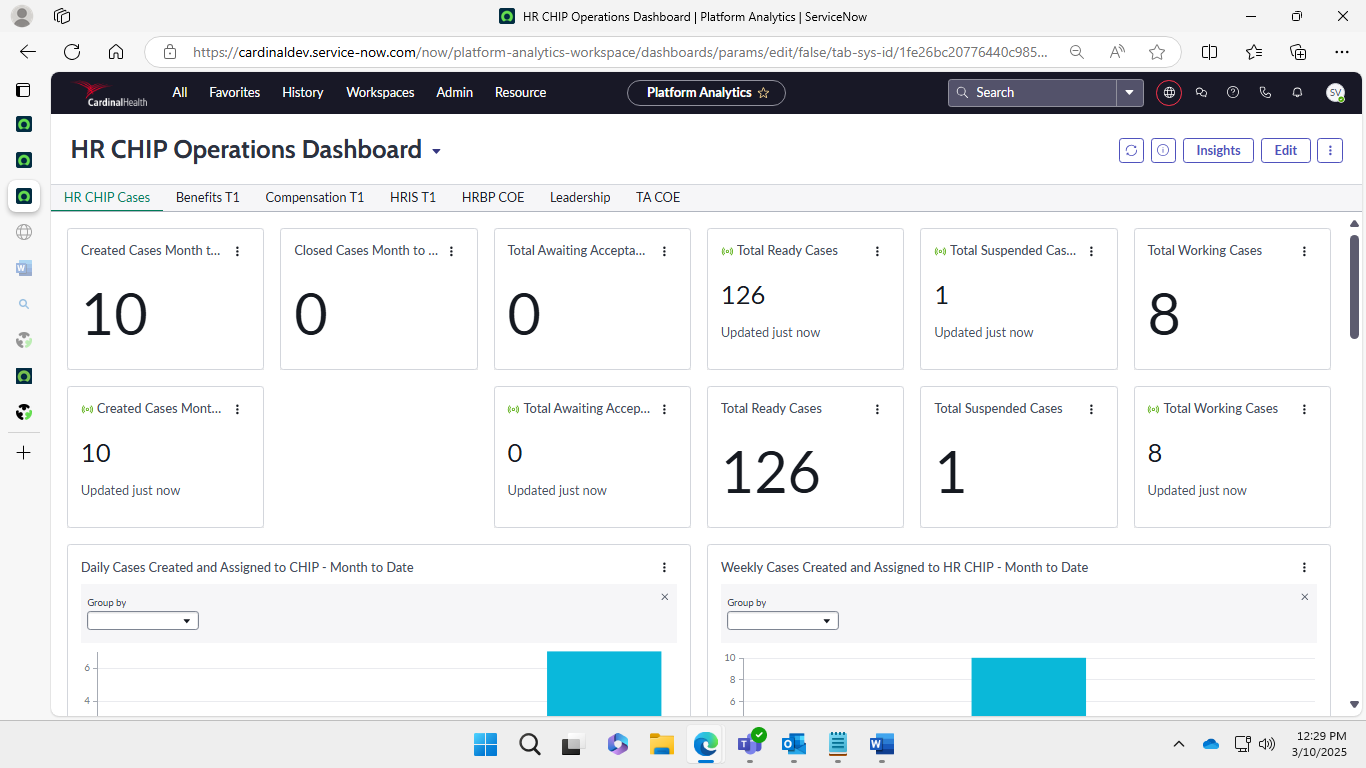This screenshot has width=1366, height=768.
Task: Switch to HRBP COE tab
Action: (493, 197)
